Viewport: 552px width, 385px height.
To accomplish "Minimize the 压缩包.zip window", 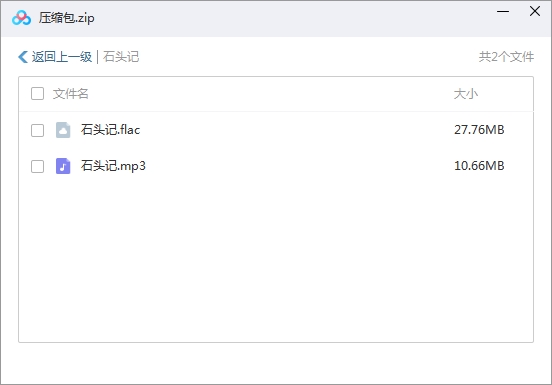I will point(503,11).
